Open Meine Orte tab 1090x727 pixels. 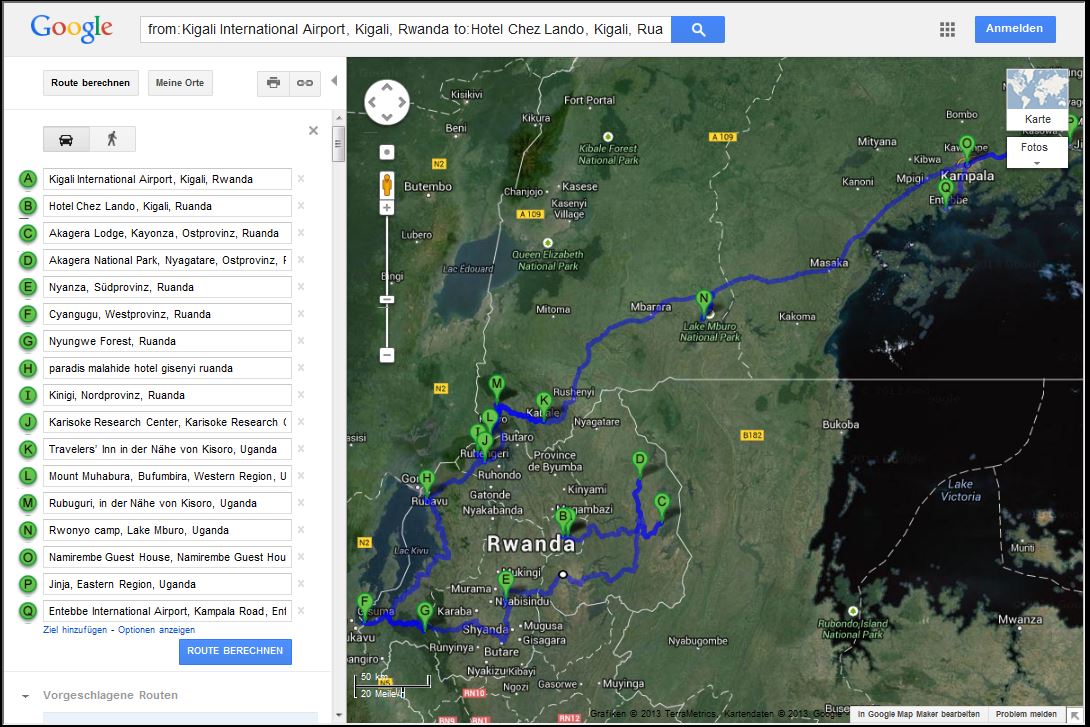[x=180, y=83]
